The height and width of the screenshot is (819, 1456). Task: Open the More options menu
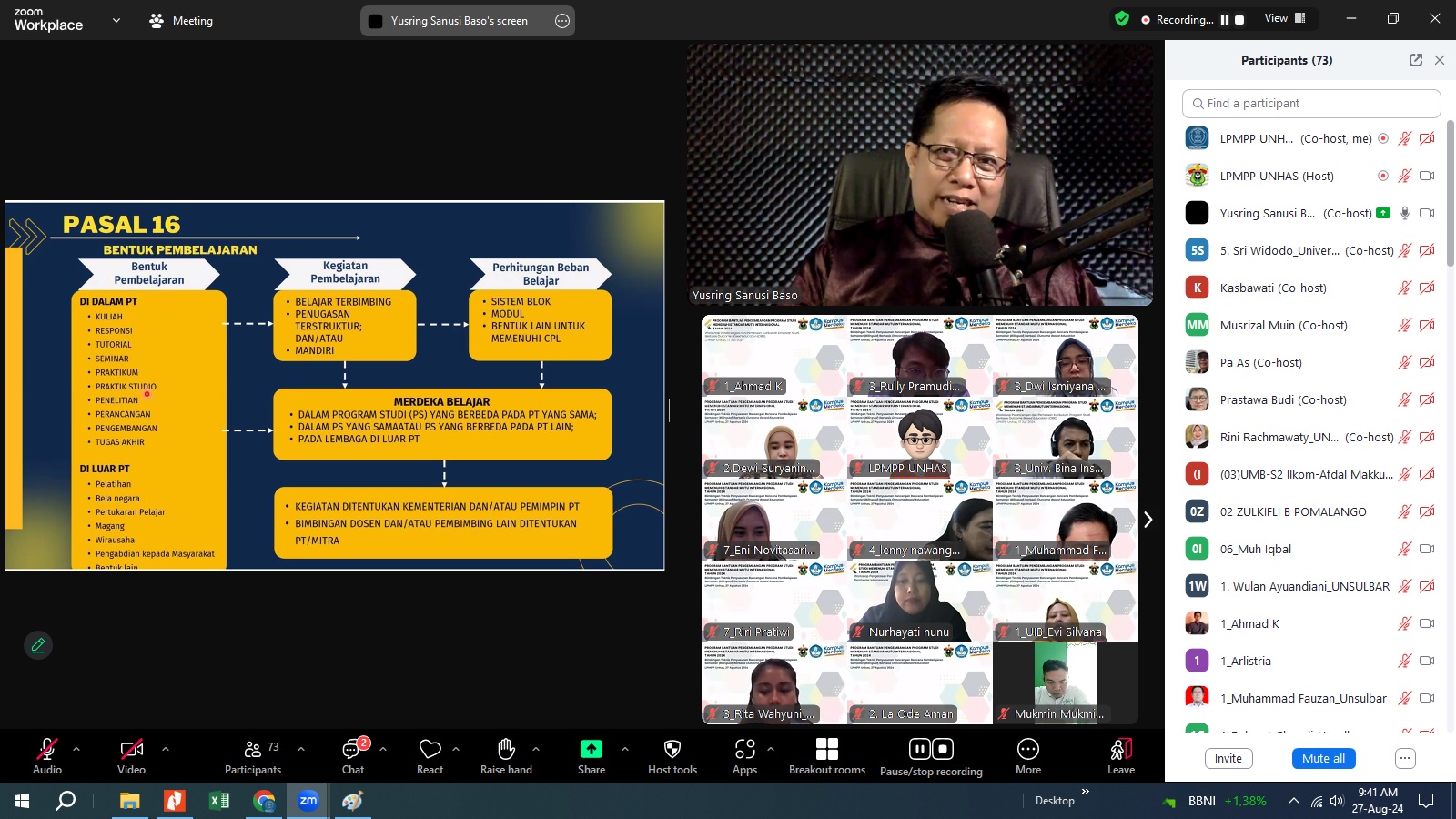pyautogui.click(x=1027, y=750)
